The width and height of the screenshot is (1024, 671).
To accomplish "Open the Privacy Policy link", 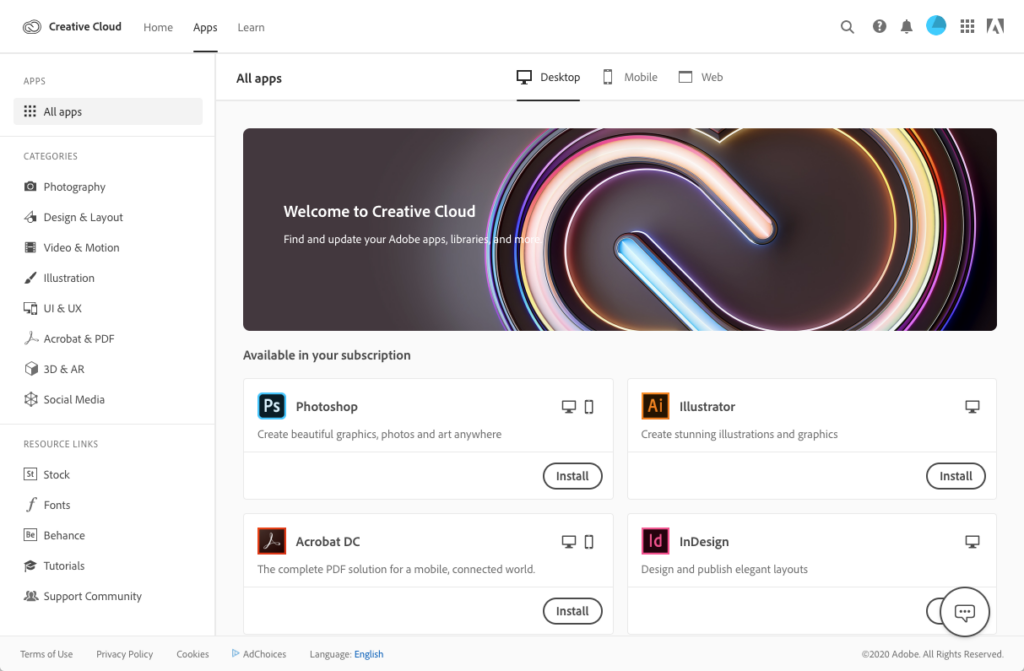I will [124, 654].
